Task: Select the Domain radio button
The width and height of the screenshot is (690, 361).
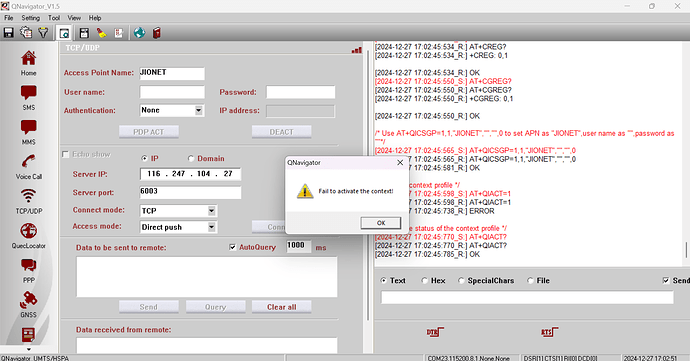Action: click(x=191, y=158)
